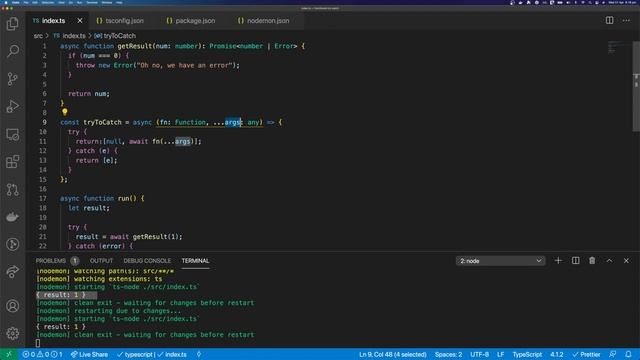Open the Explorer view in activity bar

(13, 24)
